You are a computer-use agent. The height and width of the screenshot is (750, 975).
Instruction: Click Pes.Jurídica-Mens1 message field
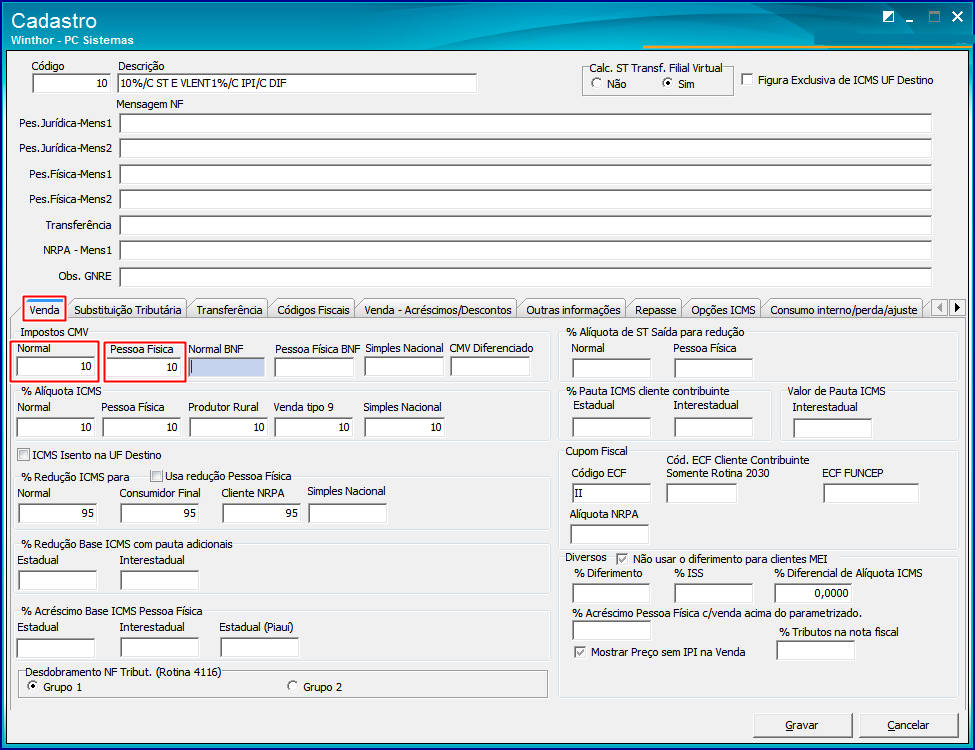(526, 123)
